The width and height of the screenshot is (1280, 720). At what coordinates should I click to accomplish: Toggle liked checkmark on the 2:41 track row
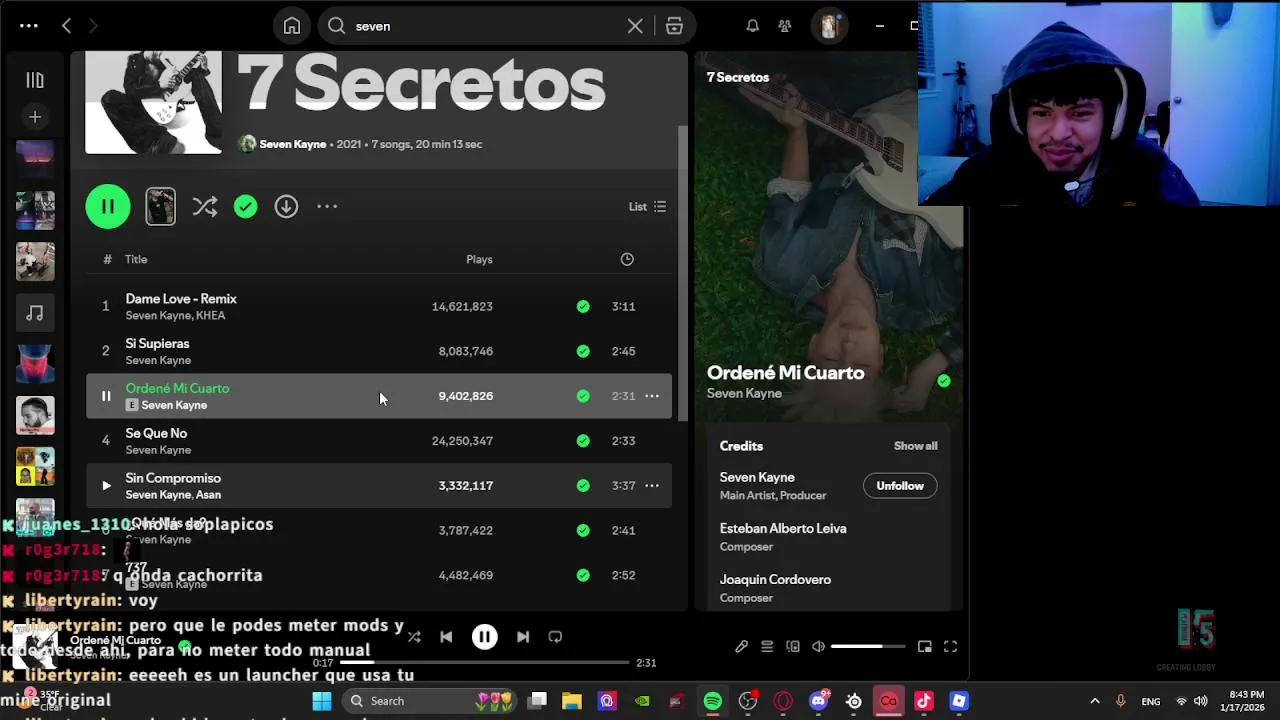pos(583,531)
